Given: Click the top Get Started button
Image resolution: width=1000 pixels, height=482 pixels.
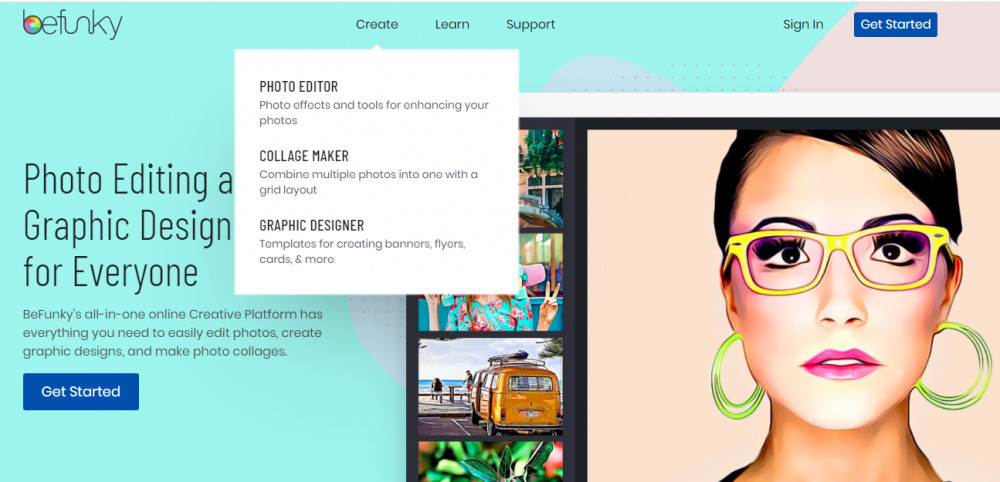Looking at the screenshot, I should (895, 24).
